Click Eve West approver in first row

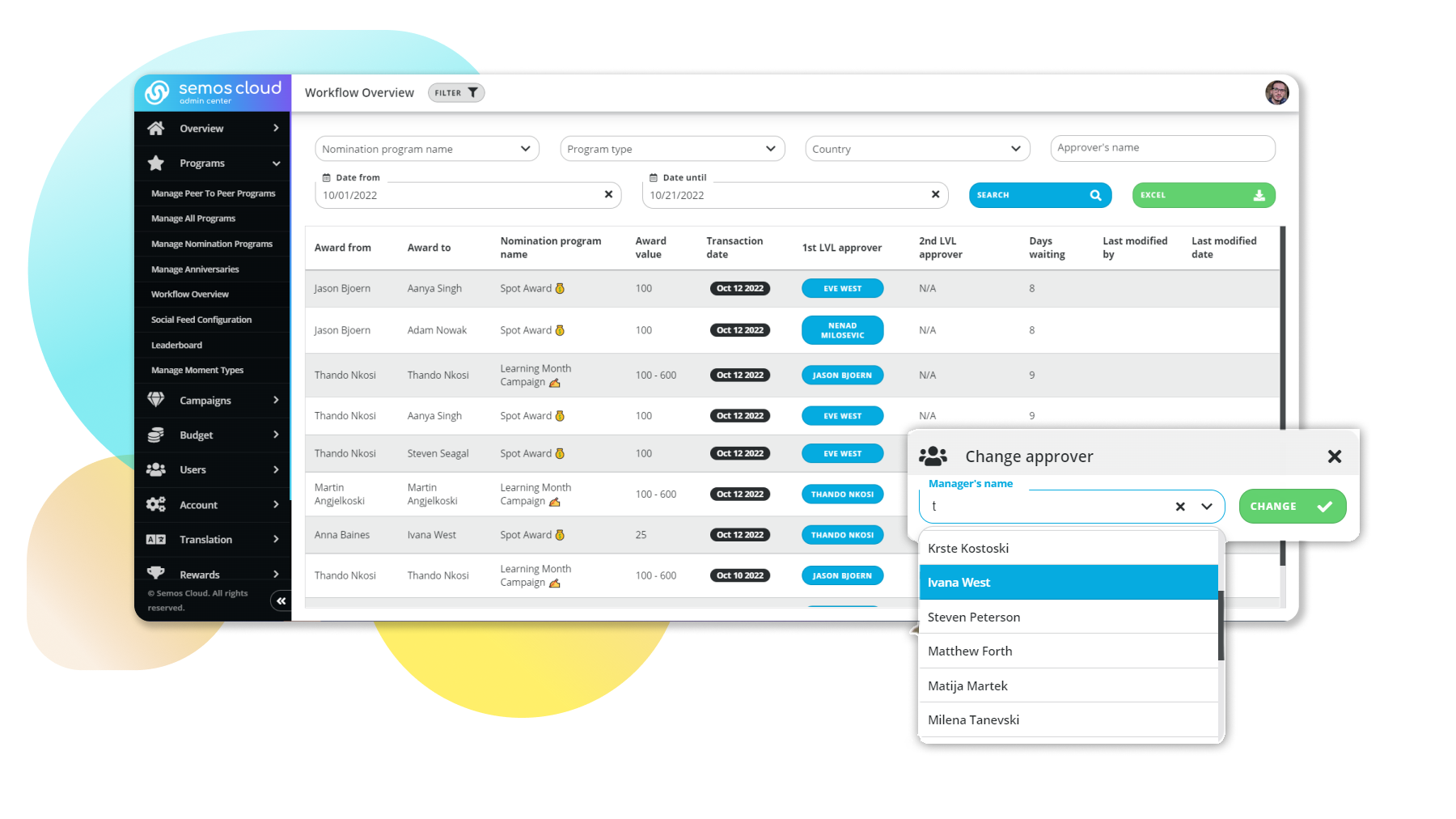pyautogui.click(x=842, y=288)
